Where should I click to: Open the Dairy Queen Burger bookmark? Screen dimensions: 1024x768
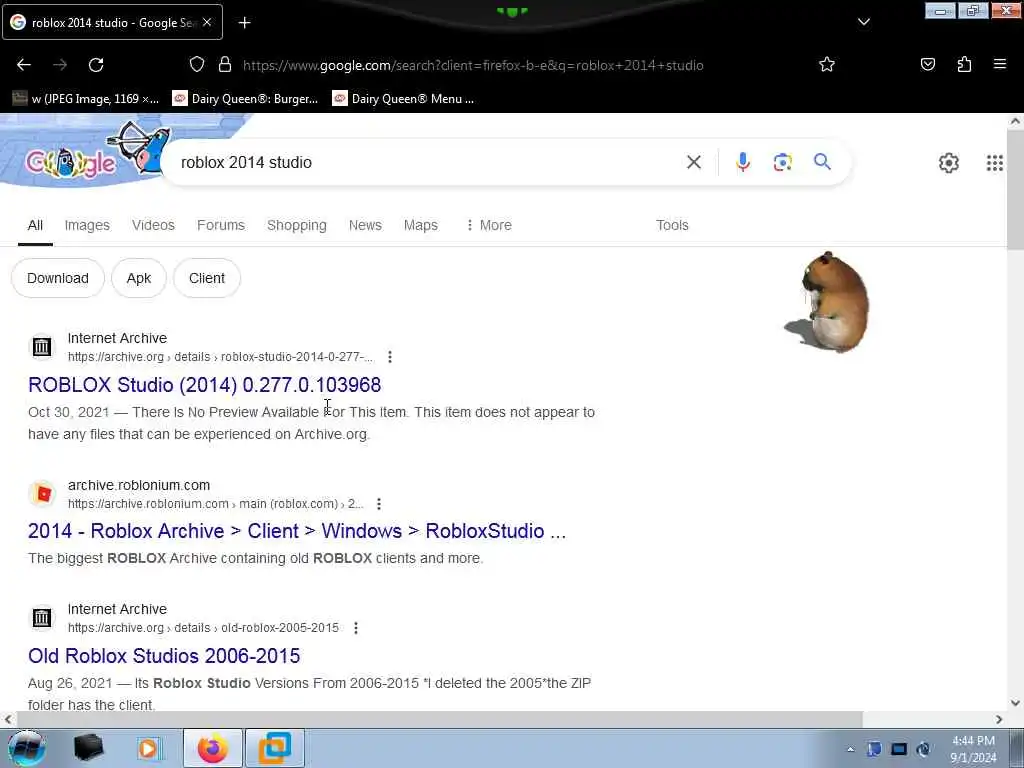pos(245,99)
